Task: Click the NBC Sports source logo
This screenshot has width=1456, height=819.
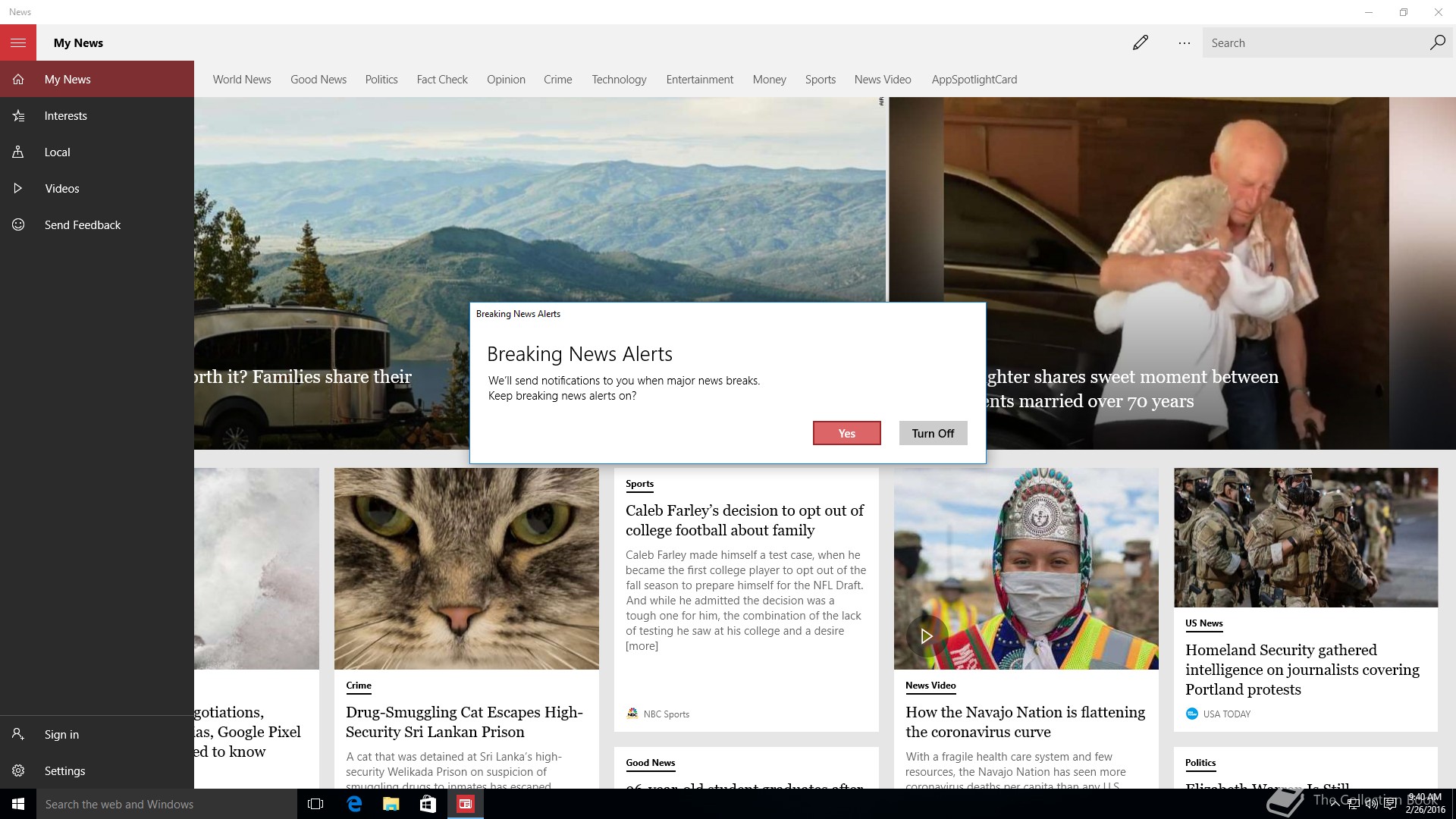Action: pyautogui.click(x=632, y=714)
